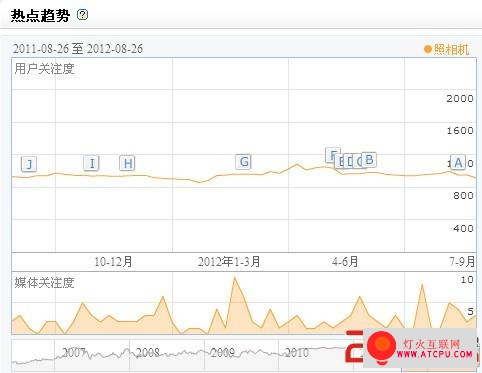This screenshot has height=373, width=482.
Task: Select the 2012年1-3月 quarter label
Action: click(x=229, y=262)
